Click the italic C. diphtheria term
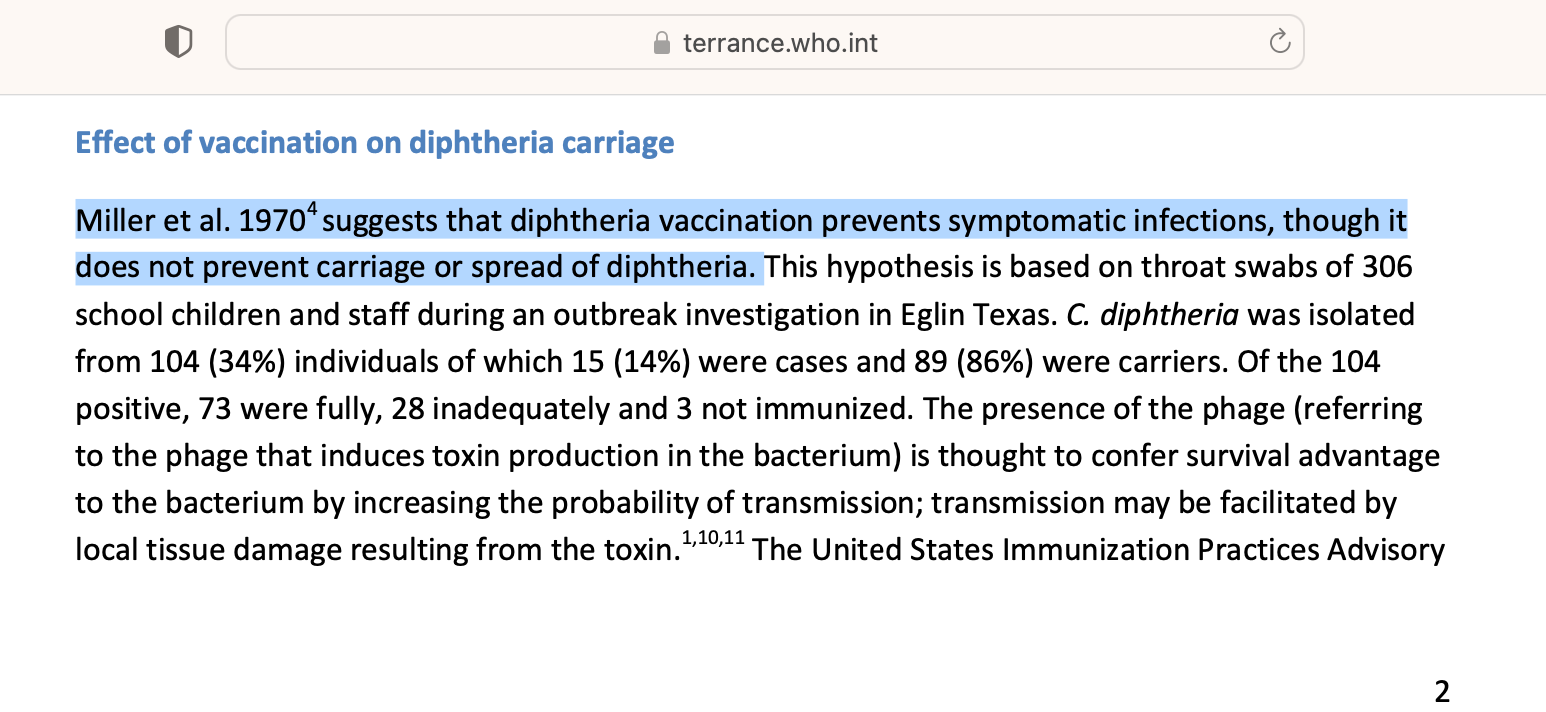The height and width of the screenshot is (712, 1546). coord(1153,315)
